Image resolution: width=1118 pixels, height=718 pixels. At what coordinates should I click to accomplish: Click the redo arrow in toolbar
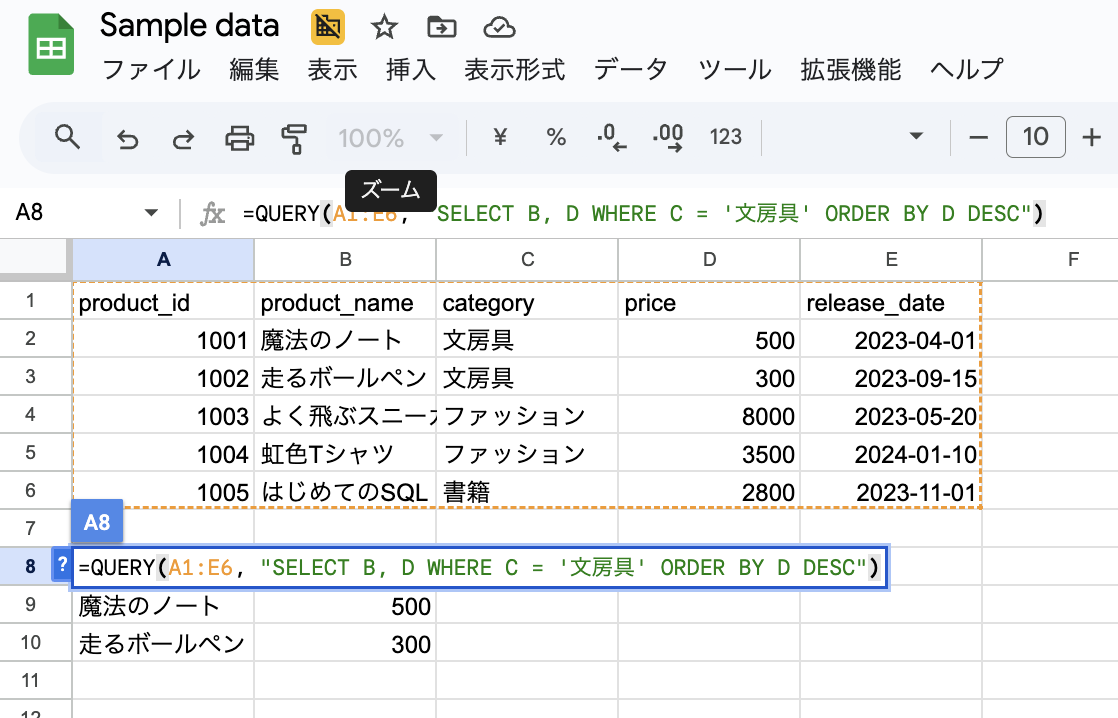[183, 138]
